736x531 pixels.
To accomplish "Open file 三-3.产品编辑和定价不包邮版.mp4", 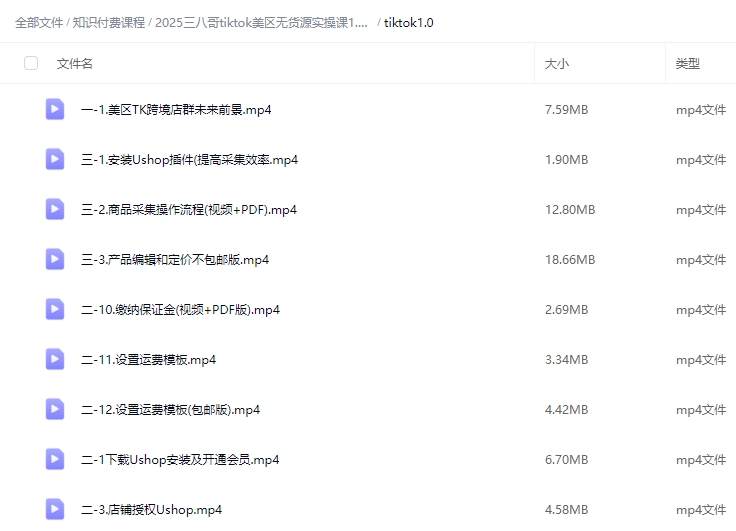I will pos(175,260).
